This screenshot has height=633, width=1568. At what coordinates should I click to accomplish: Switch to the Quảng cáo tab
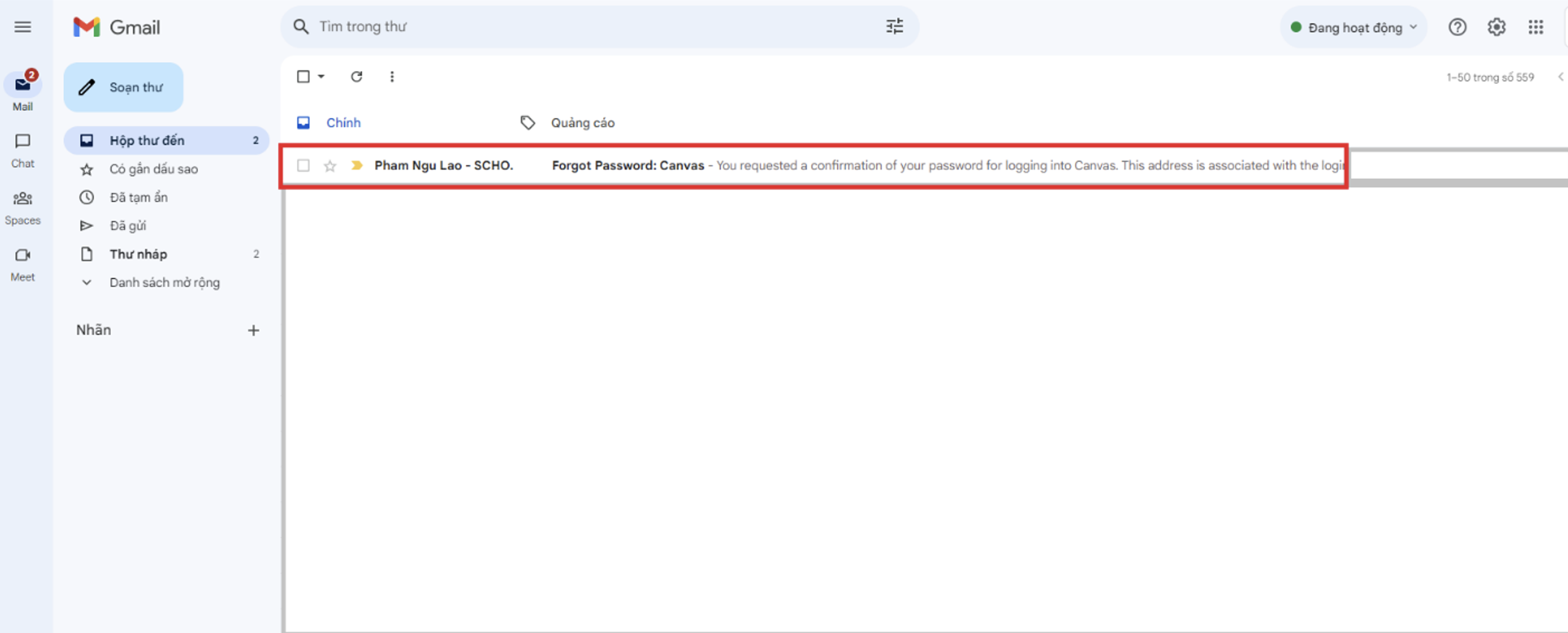tap(582, 123)
